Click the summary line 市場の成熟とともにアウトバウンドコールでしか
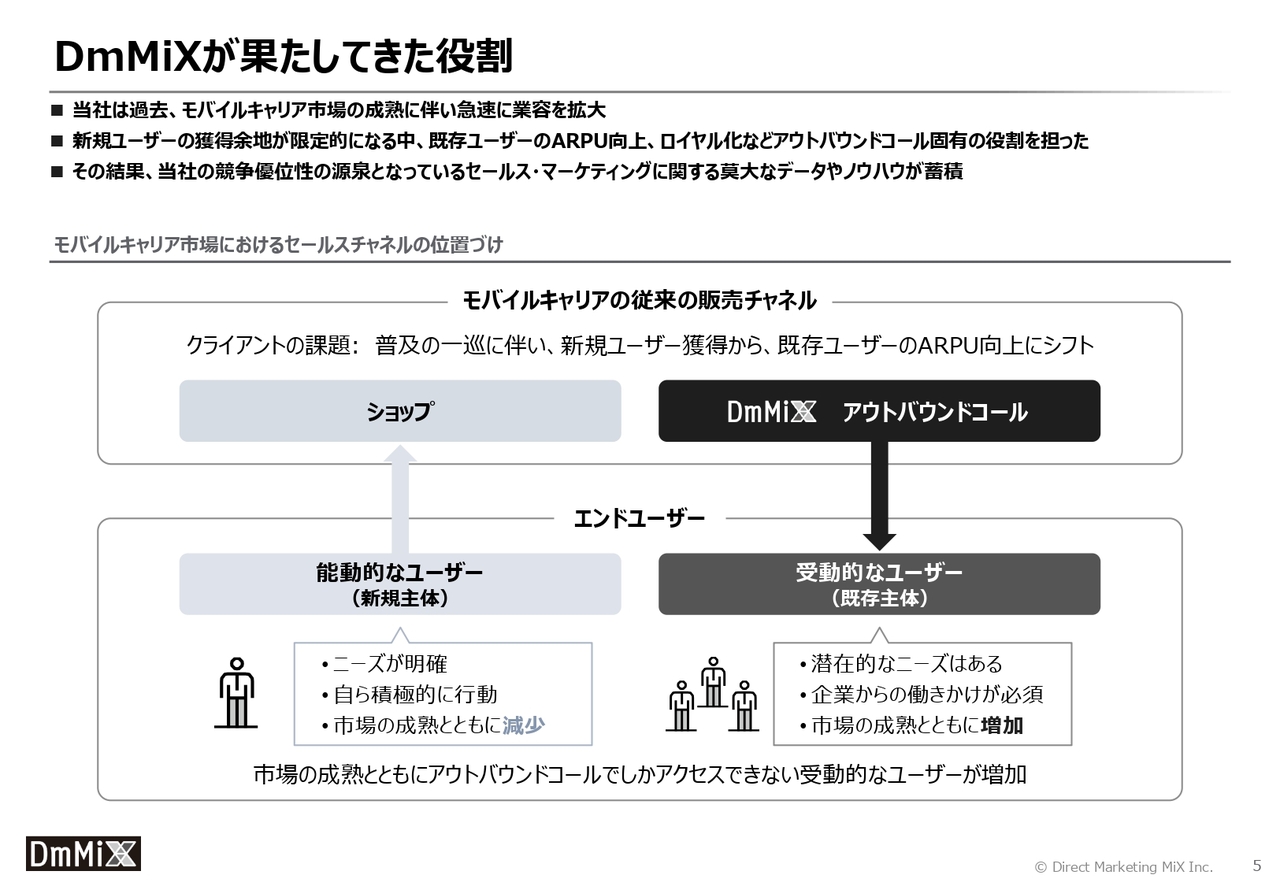 [640, 775]
